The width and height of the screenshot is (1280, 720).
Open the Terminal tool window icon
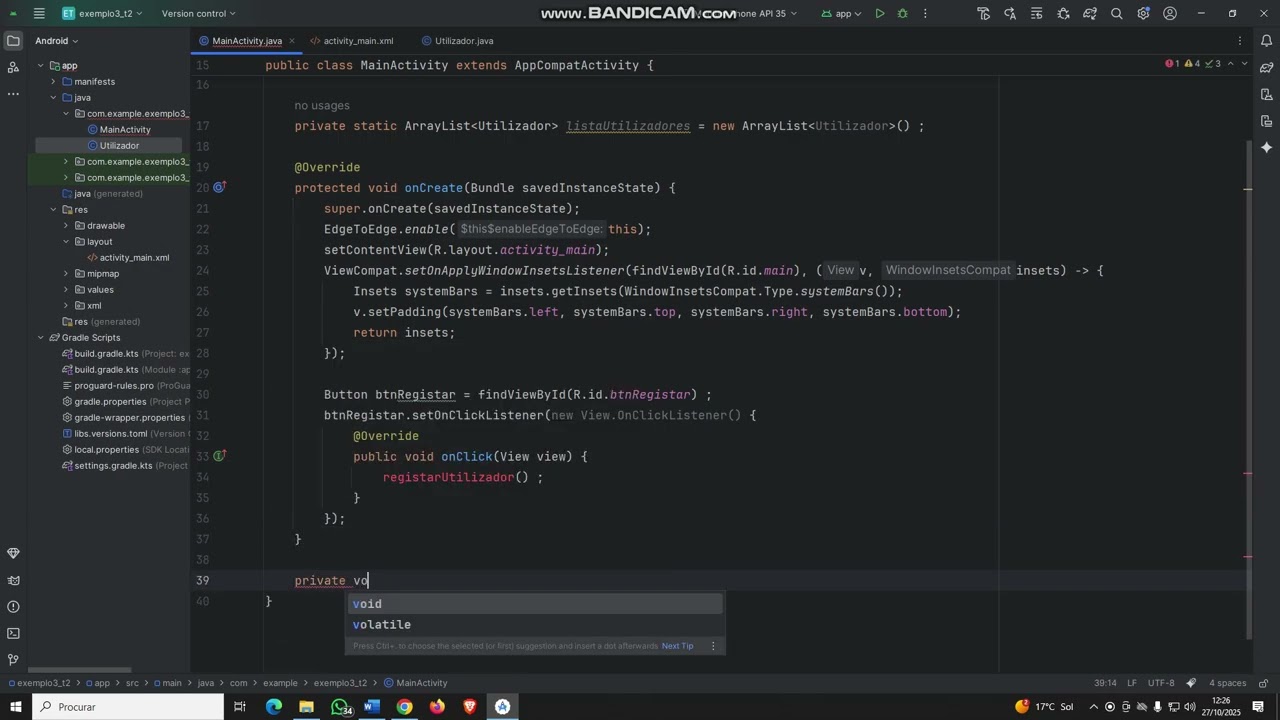(x=13, y=633)
